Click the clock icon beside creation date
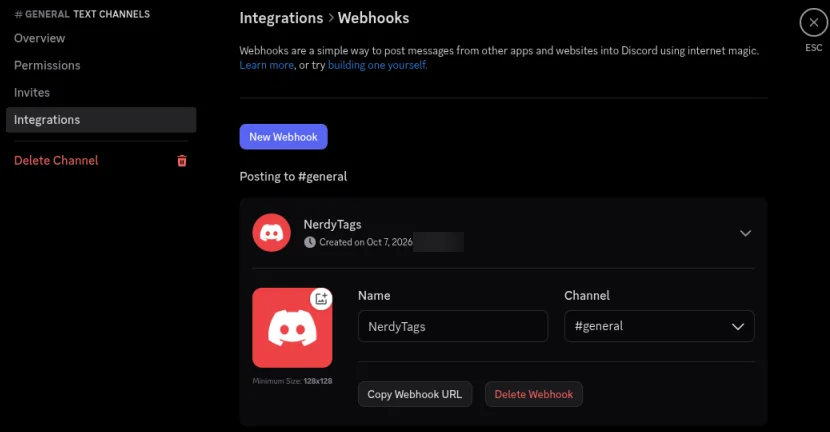Viewport: 830px width, 432px height. (310, 242)
